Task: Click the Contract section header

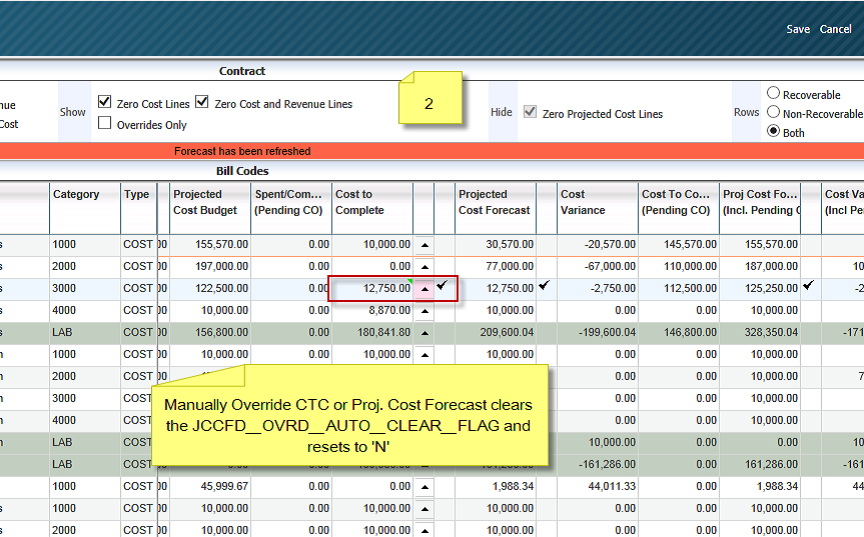Action: (242, 71)
